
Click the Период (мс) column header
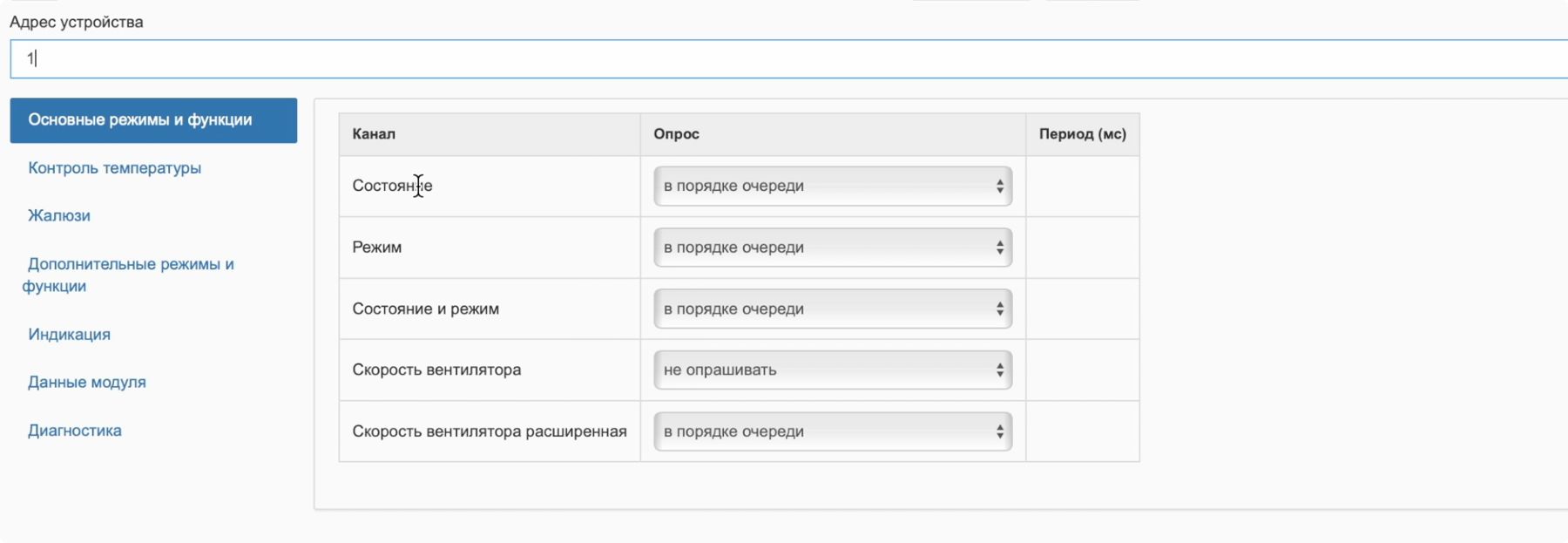1082,134
